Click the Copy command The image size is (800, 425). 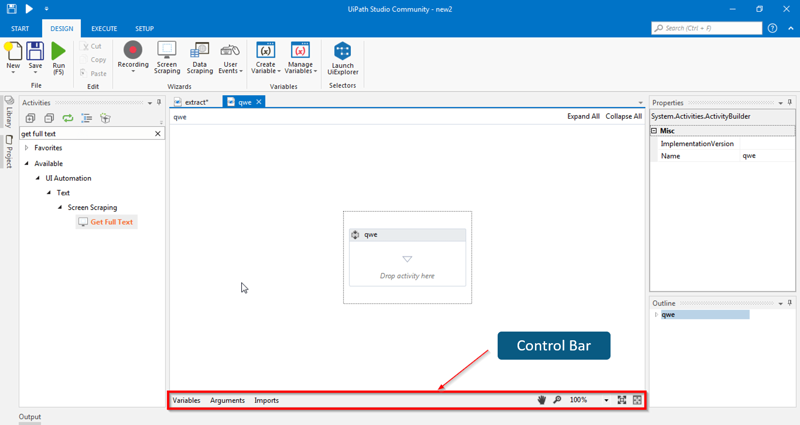tap(93, 60)
